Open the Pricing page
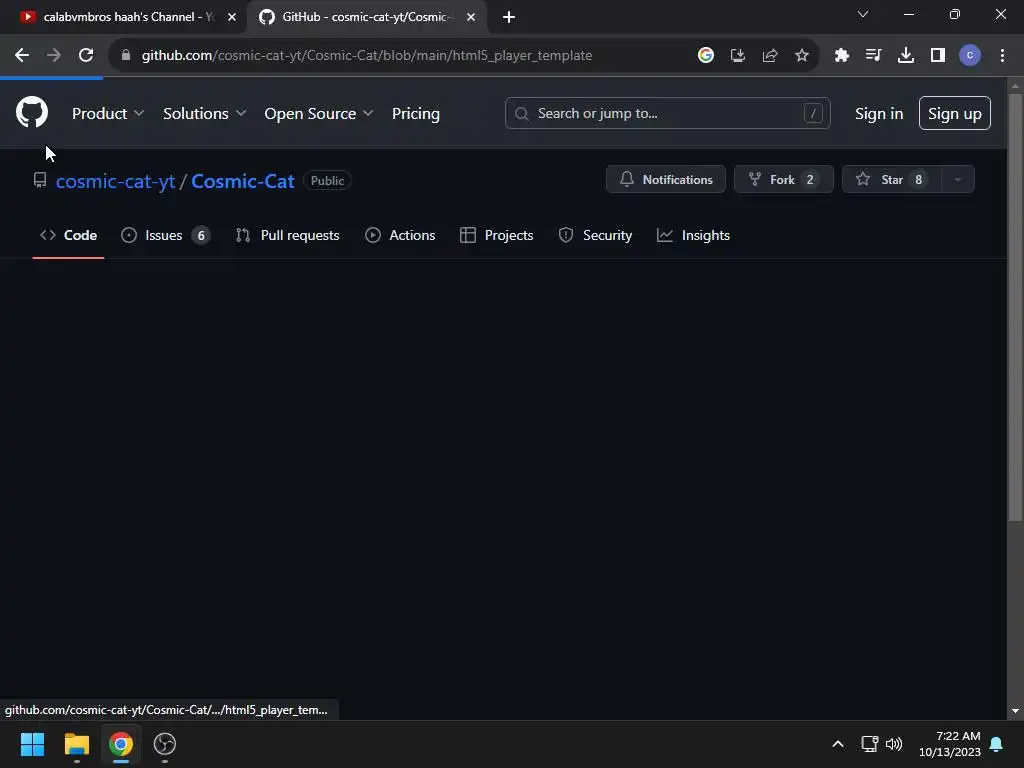The width and height of the screenshot is (1024, 768). 415,113
